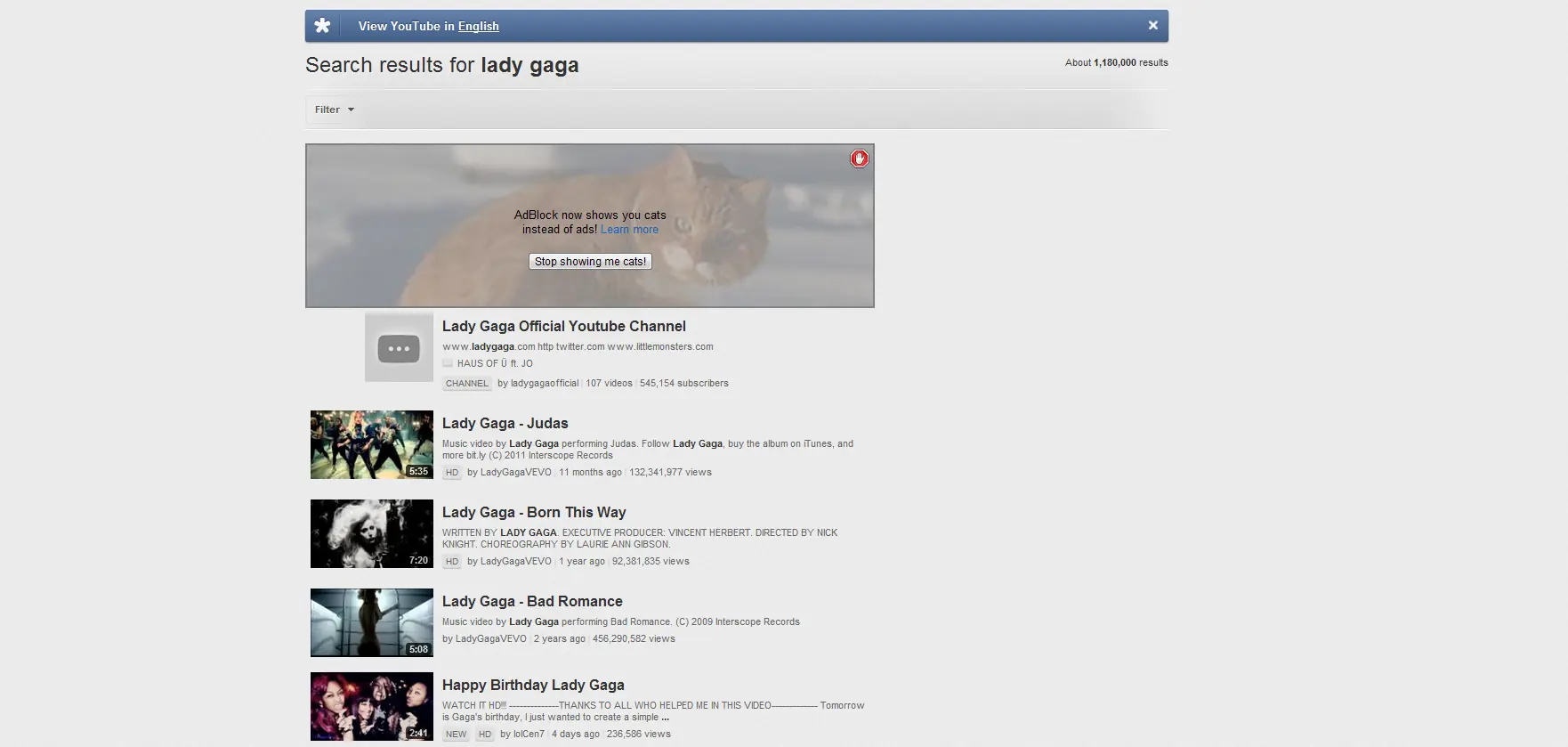The height and width of the screenshot is (747, 1568).
Task: Play the Judas video thumbnail
Action: [x=372, y=444]
